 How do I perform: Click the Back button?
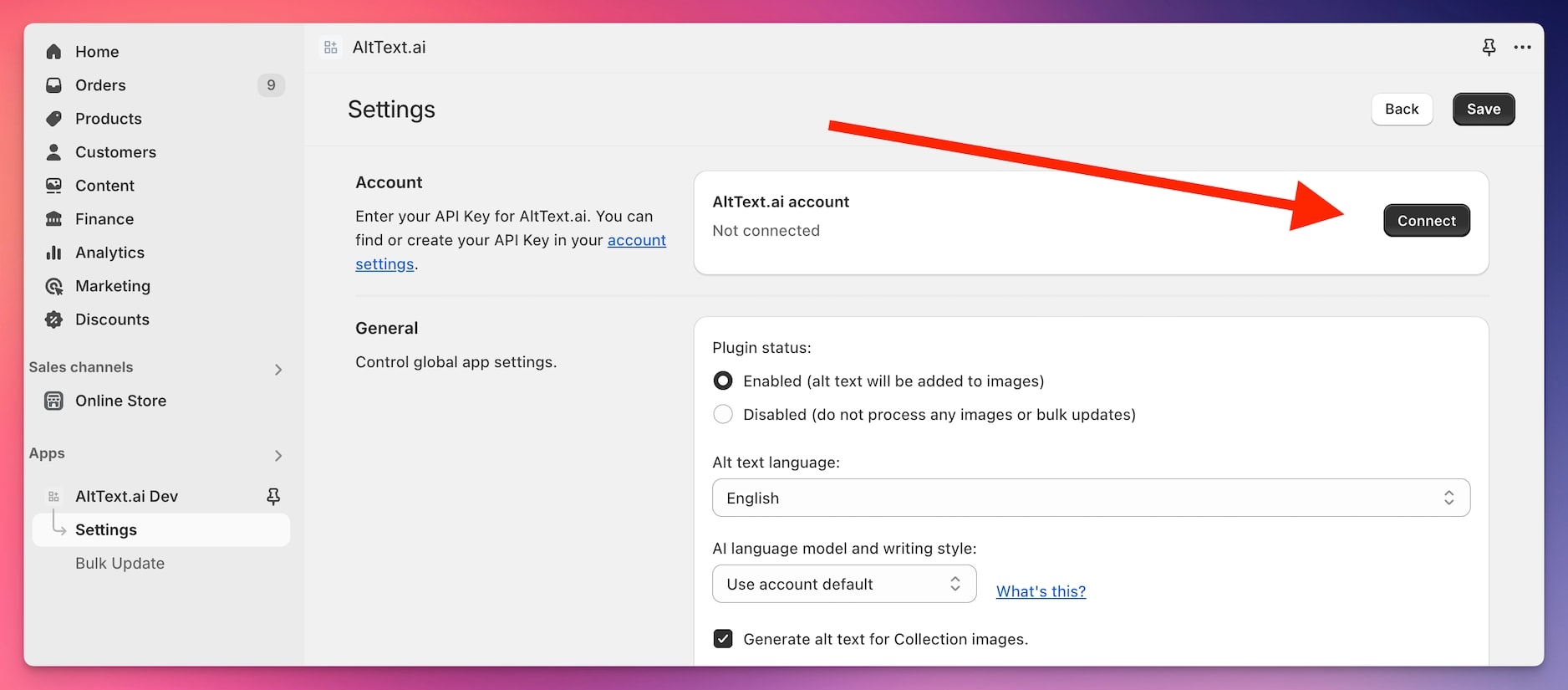coord(1402,109)
